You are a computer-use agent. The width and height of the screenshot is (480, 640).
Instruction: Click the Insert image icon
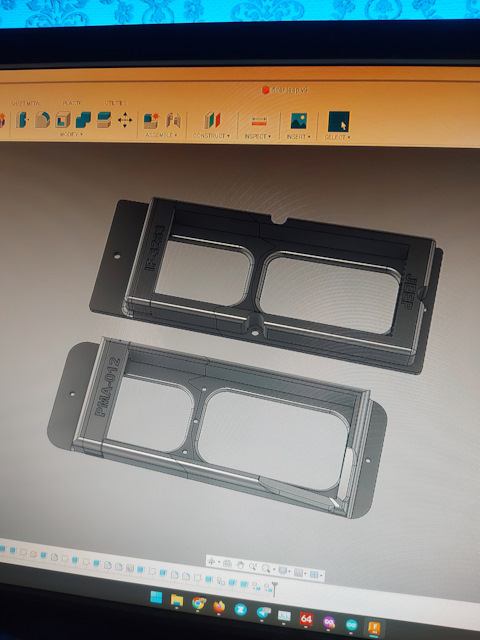pyautogui.click(x=299, y=121)
